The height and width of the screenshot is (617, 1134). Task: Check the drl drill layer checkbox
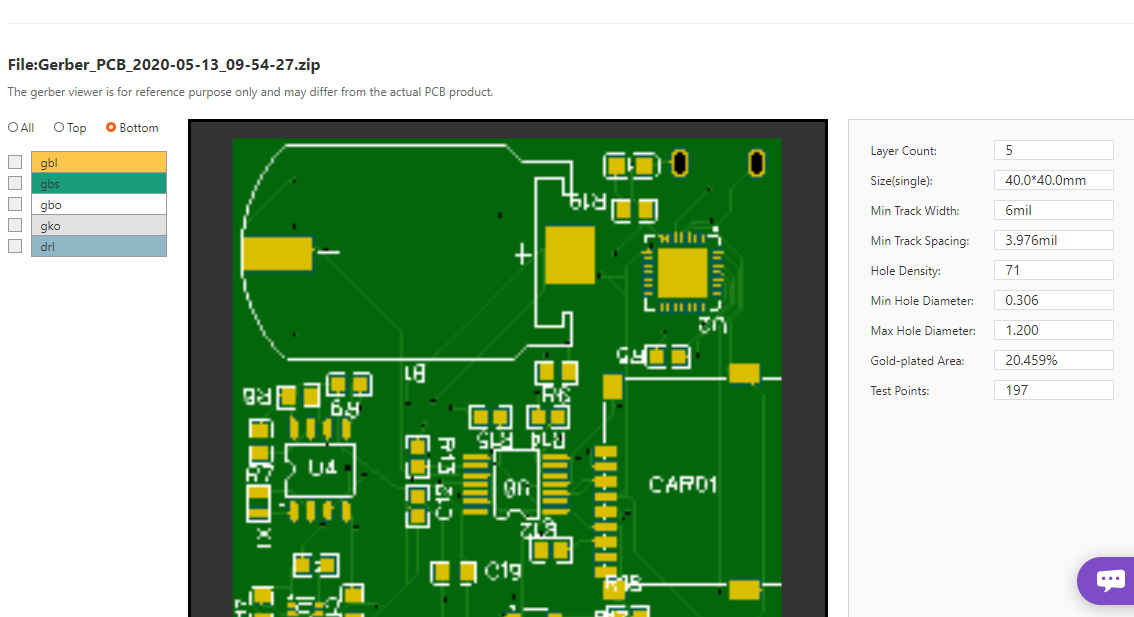tap(14, 245)
